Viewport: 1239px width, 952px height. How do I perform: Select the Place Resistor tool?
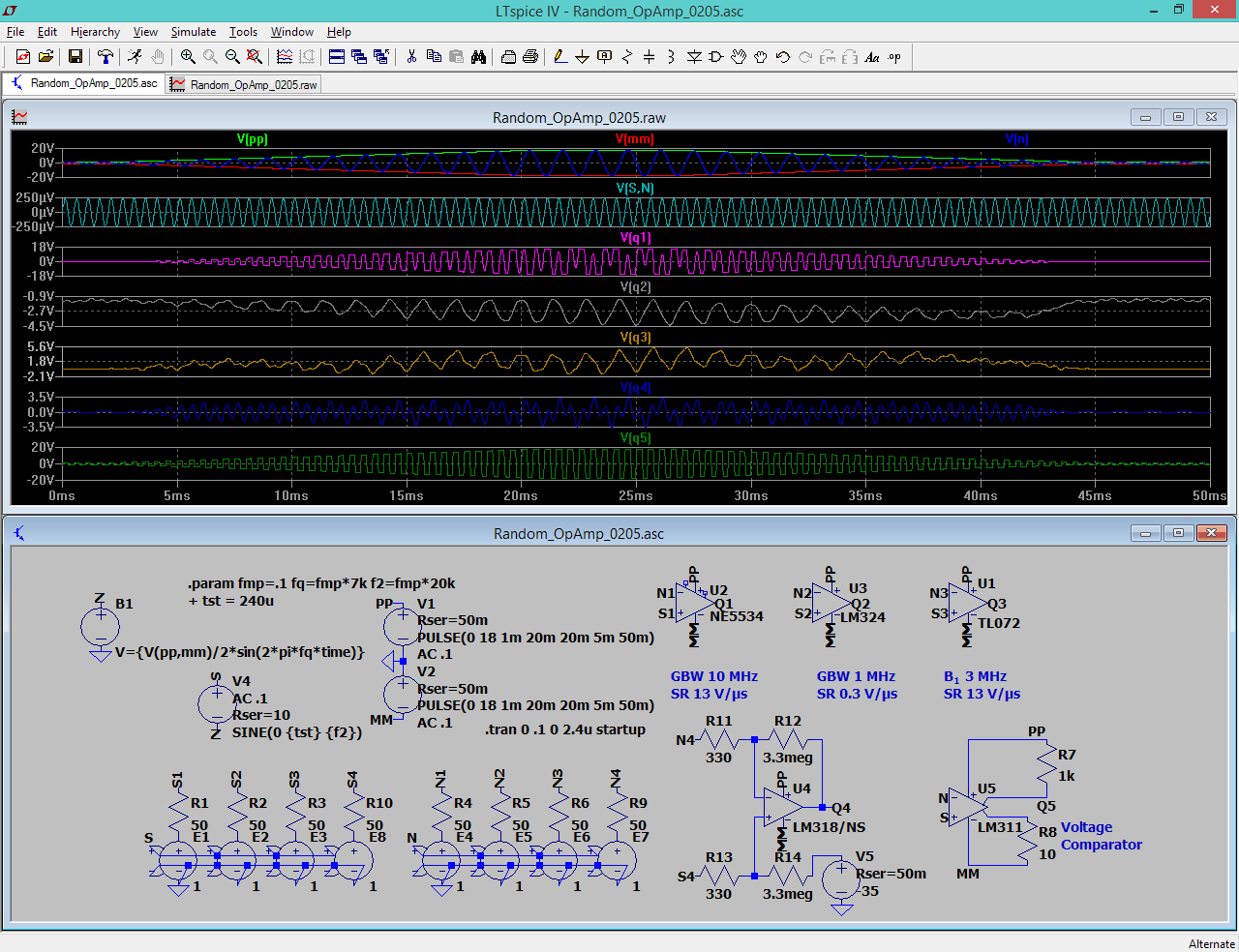[x=627, y=57]
